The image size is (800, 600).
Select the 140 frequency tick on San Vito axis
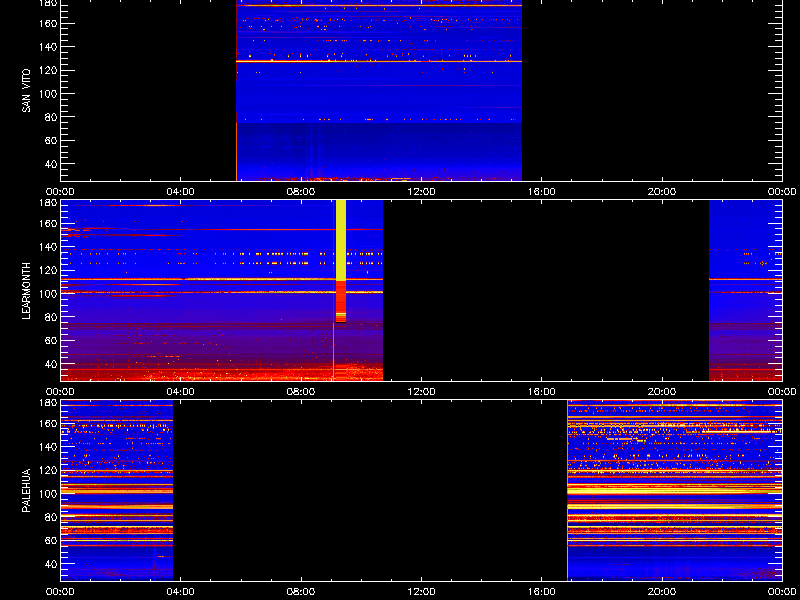48,47
